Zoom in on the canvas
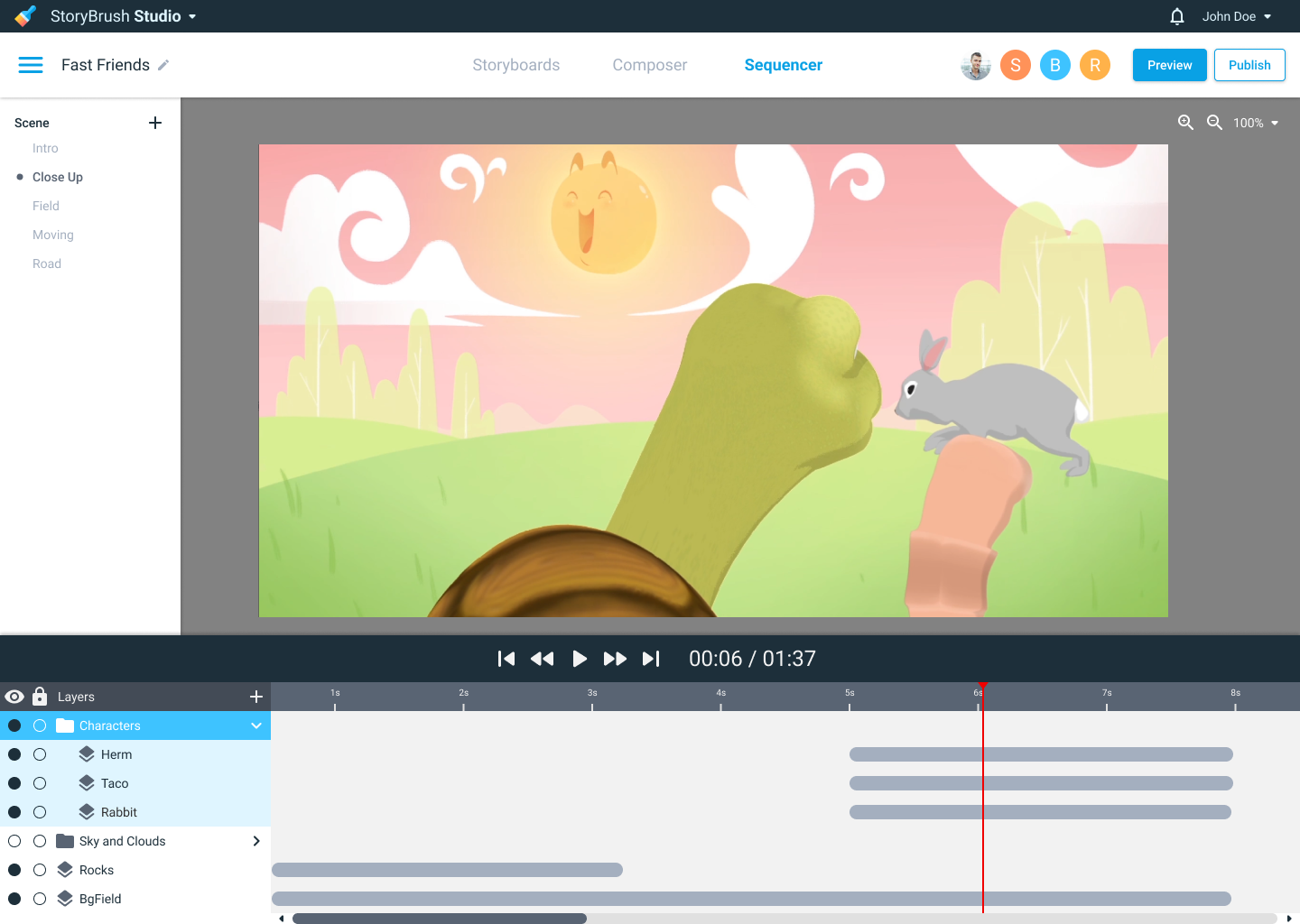This screenshot has height=924, width=1300. coord(1185,123)
